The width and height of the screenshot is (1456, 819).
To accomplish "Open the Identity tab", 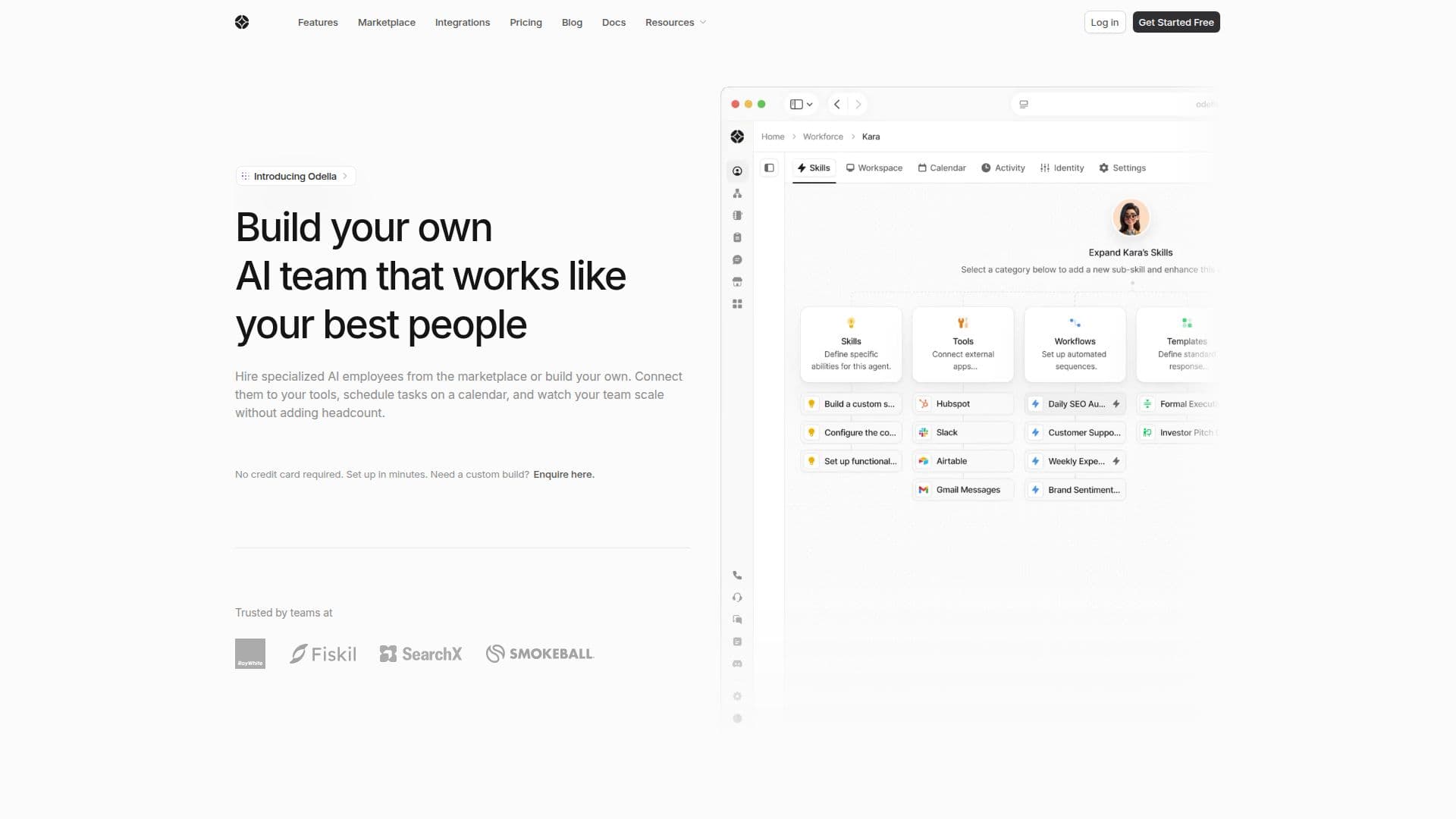I will tap(1062, 168).
